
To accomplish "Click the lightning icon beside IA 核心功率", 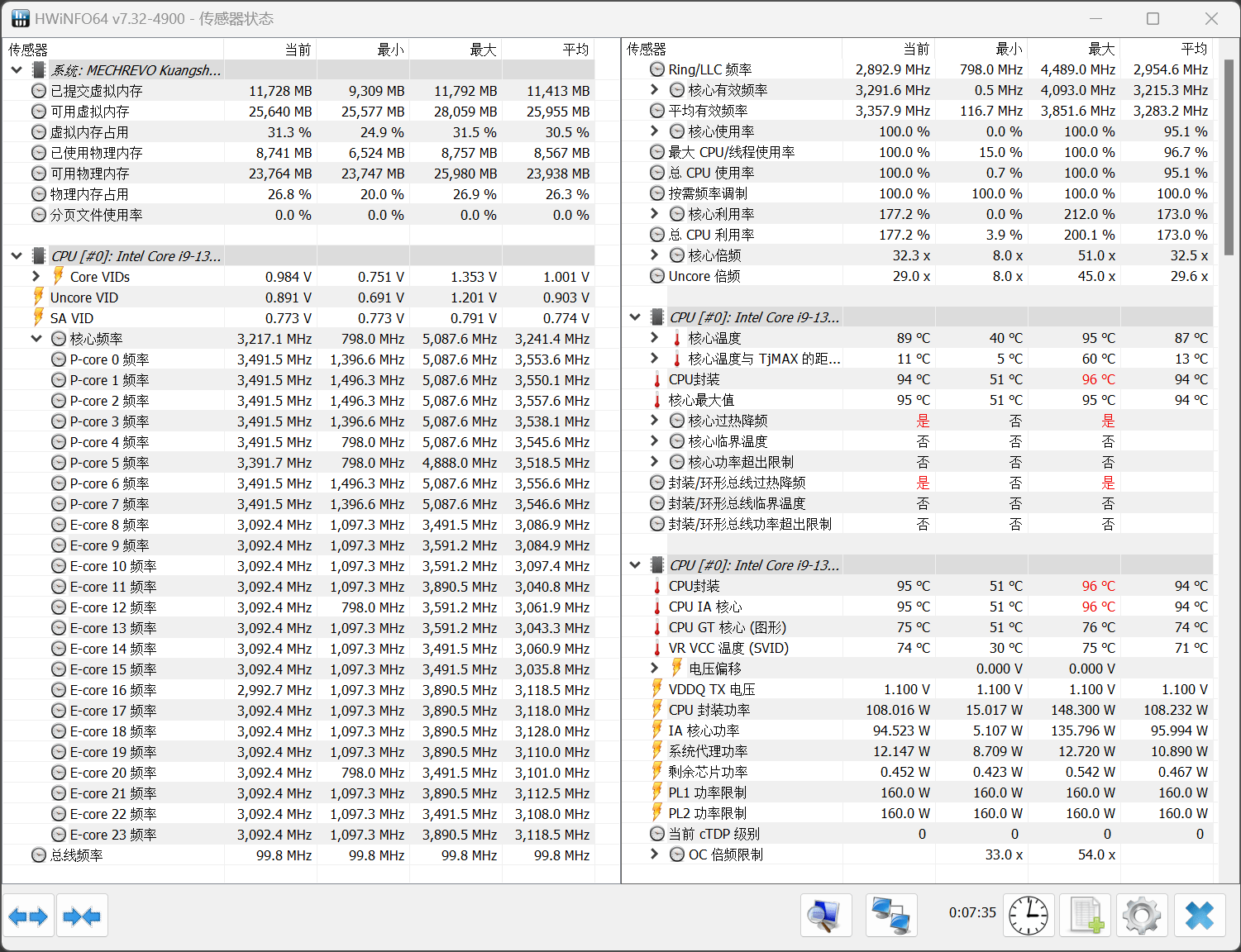I will 657,730.
